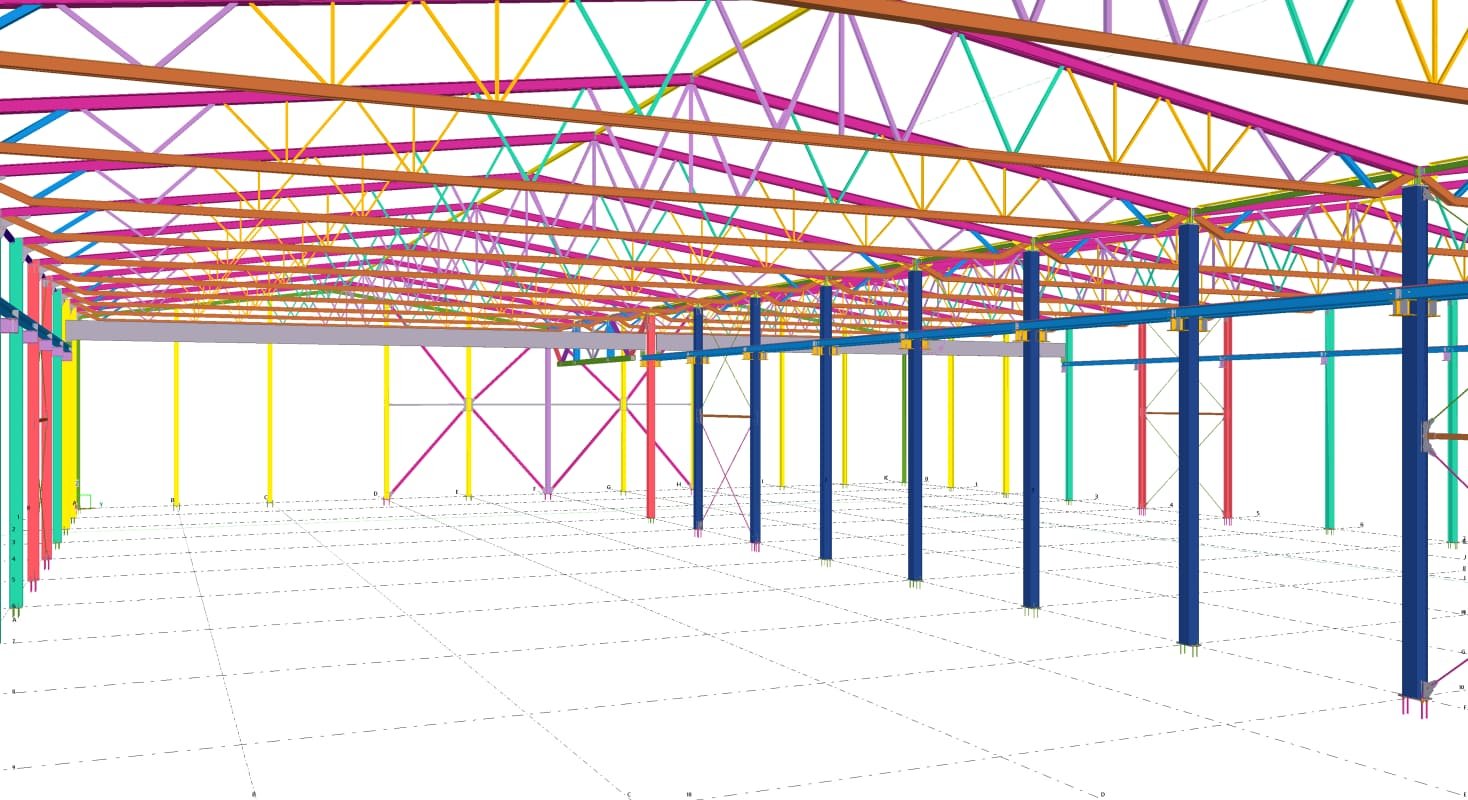
Task: Select brown strut between the right red columns
Action: pos(1184,413)
